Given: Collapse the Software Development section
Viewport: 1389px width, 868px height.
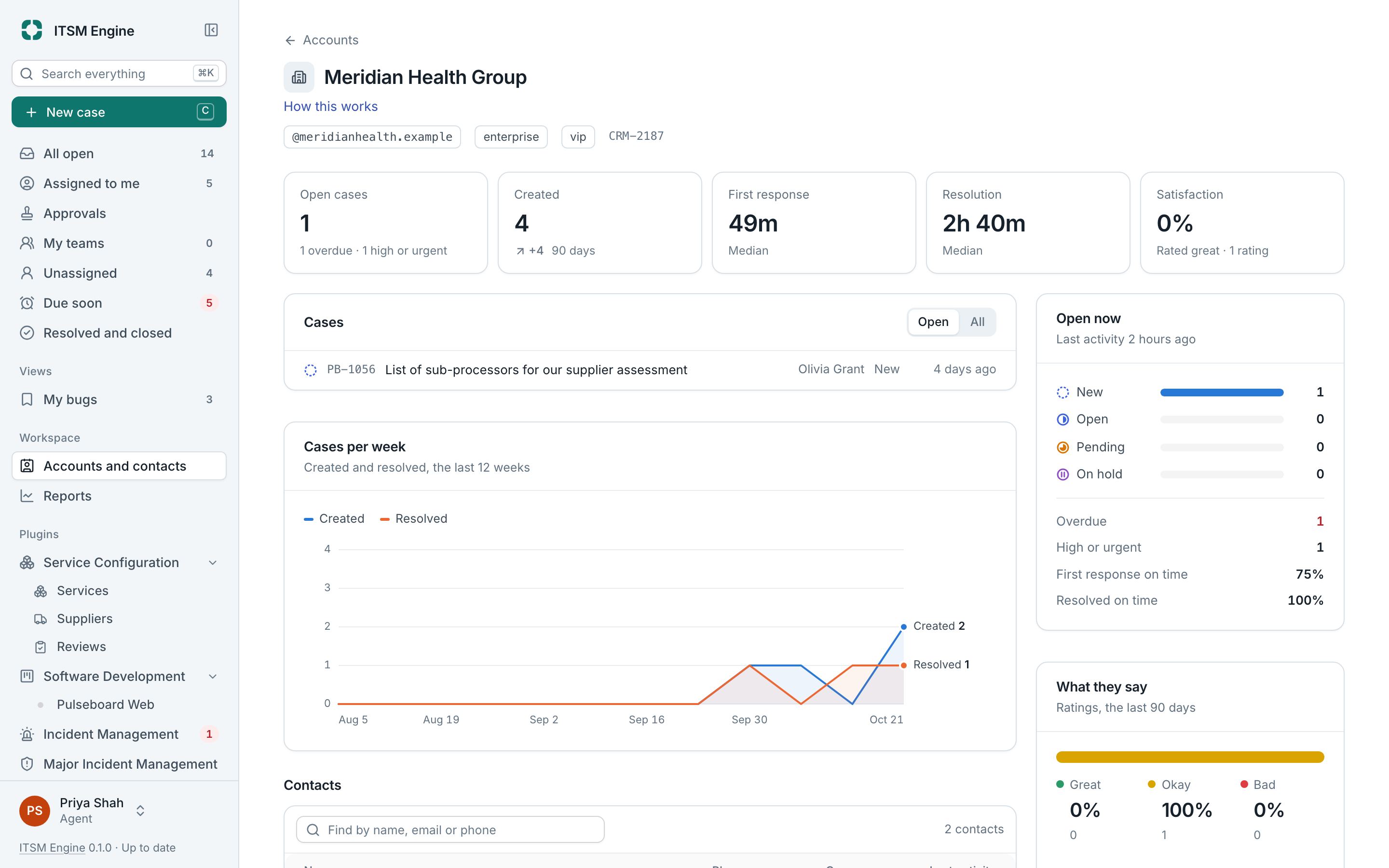Looking at the screenshot, I should [213, 676].
